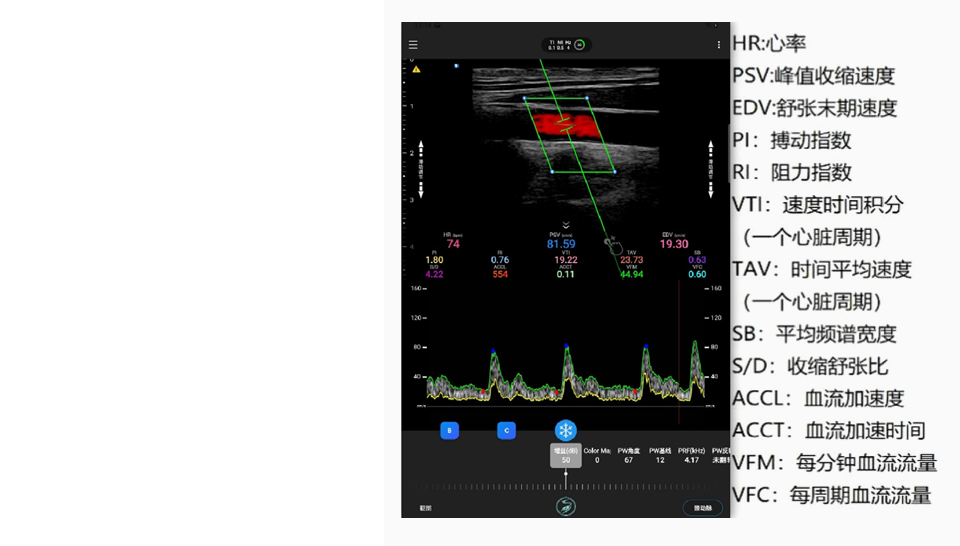The height and width of the screenshot is (546, 960).
Task: Select the PRF(kHz) 4.17 parameter
Action: 691,455
